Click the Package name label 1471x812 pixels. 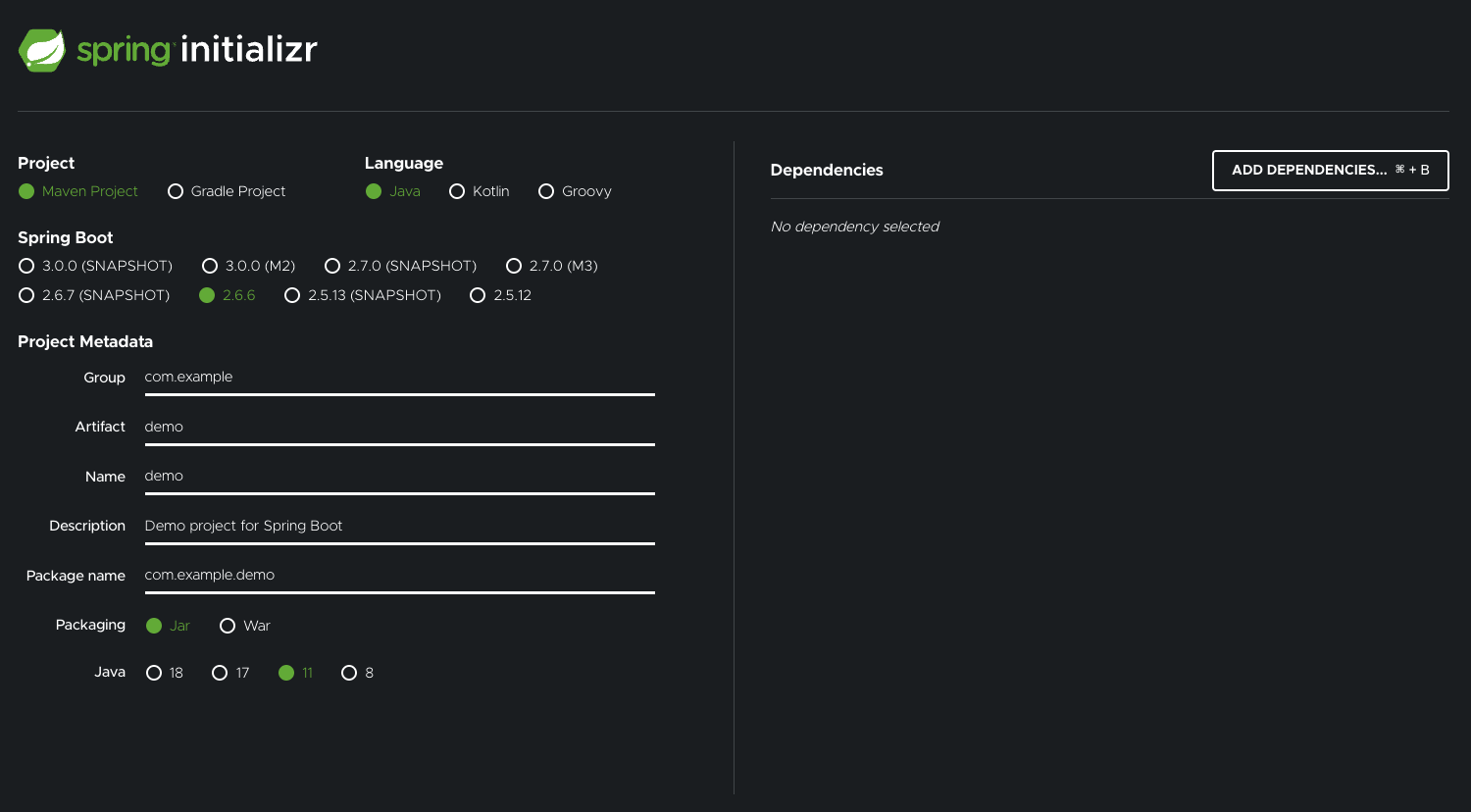click(x=76, y=576)
